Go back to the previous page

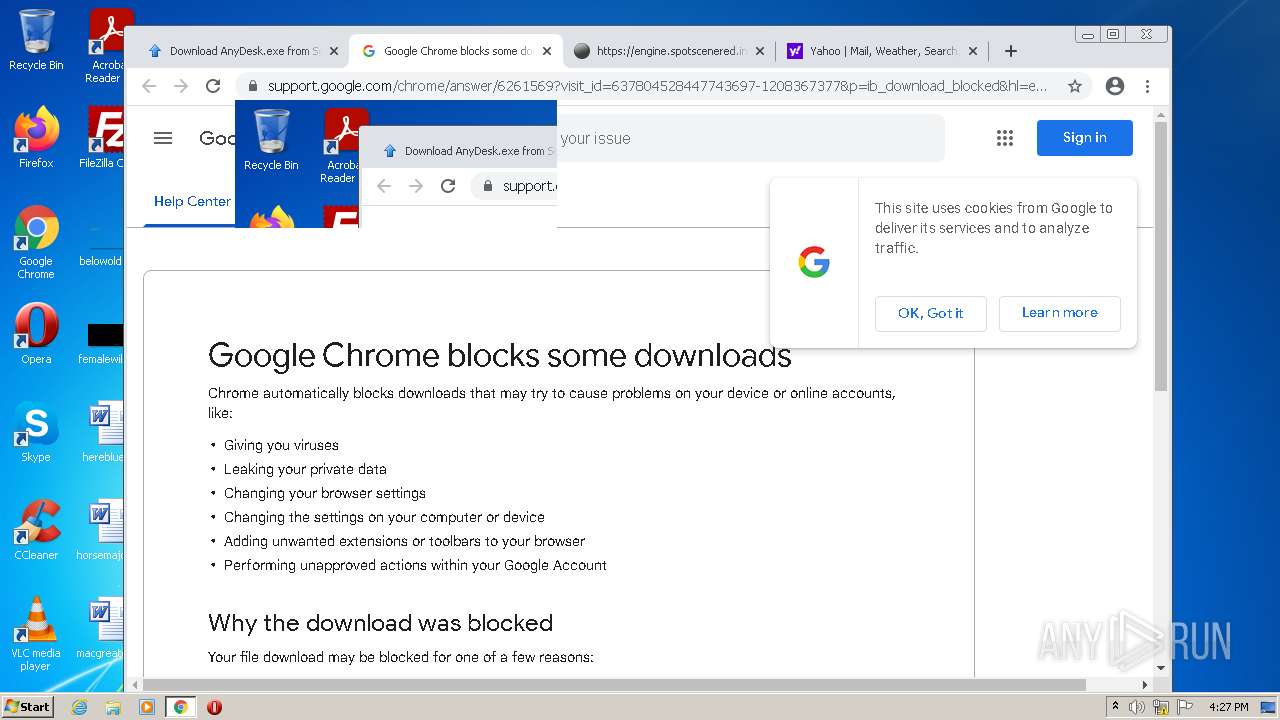[149, 86]
